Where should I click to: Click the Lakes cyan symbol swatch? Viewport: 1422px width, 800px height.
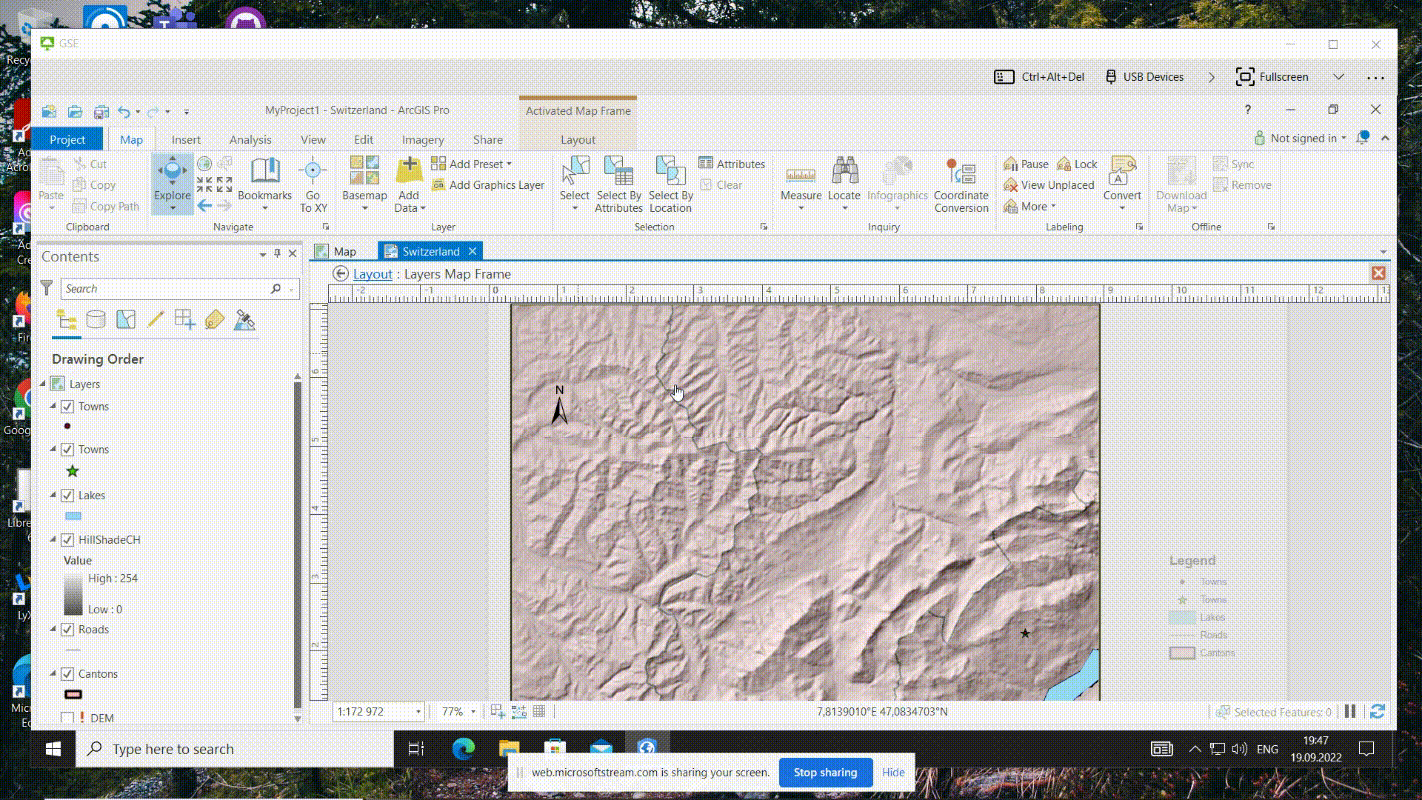[73, 517]
